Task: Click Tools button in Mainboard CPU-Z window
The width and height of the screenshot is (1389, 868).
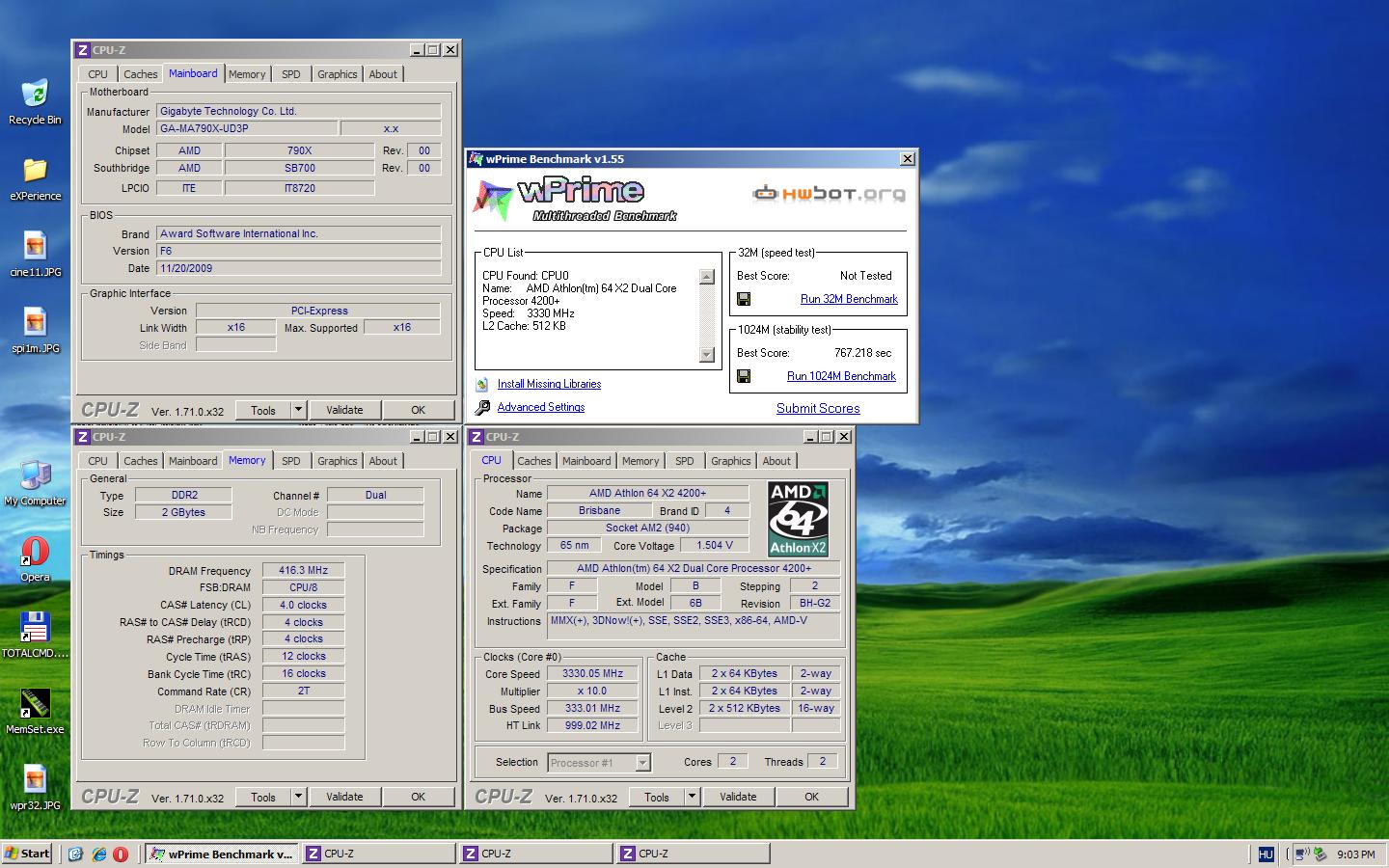Action: point(263,410)
